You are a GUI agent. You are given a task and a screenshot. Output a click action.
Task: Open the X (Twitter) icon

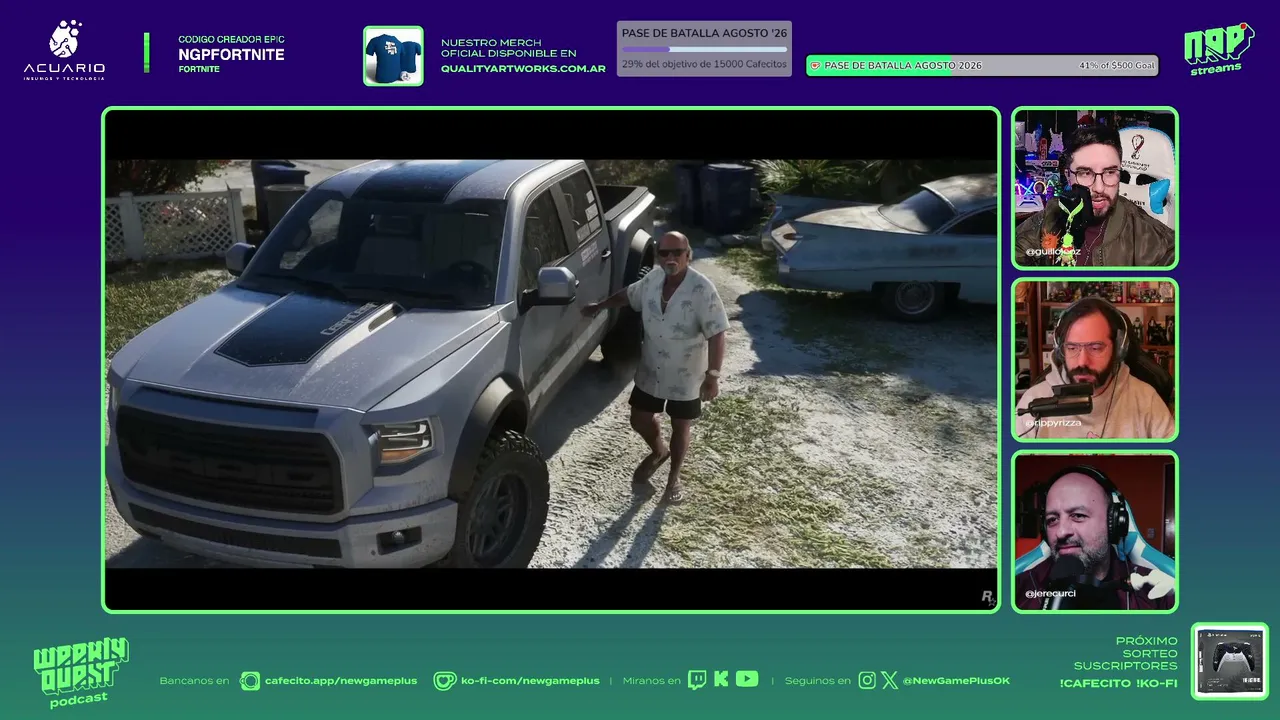pos(889,681)
